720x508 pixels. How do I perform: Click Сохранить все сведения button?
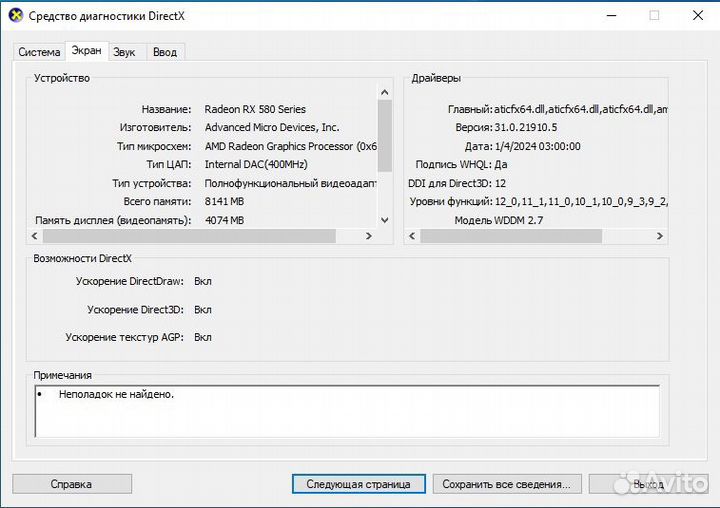[x=507, y=484]
